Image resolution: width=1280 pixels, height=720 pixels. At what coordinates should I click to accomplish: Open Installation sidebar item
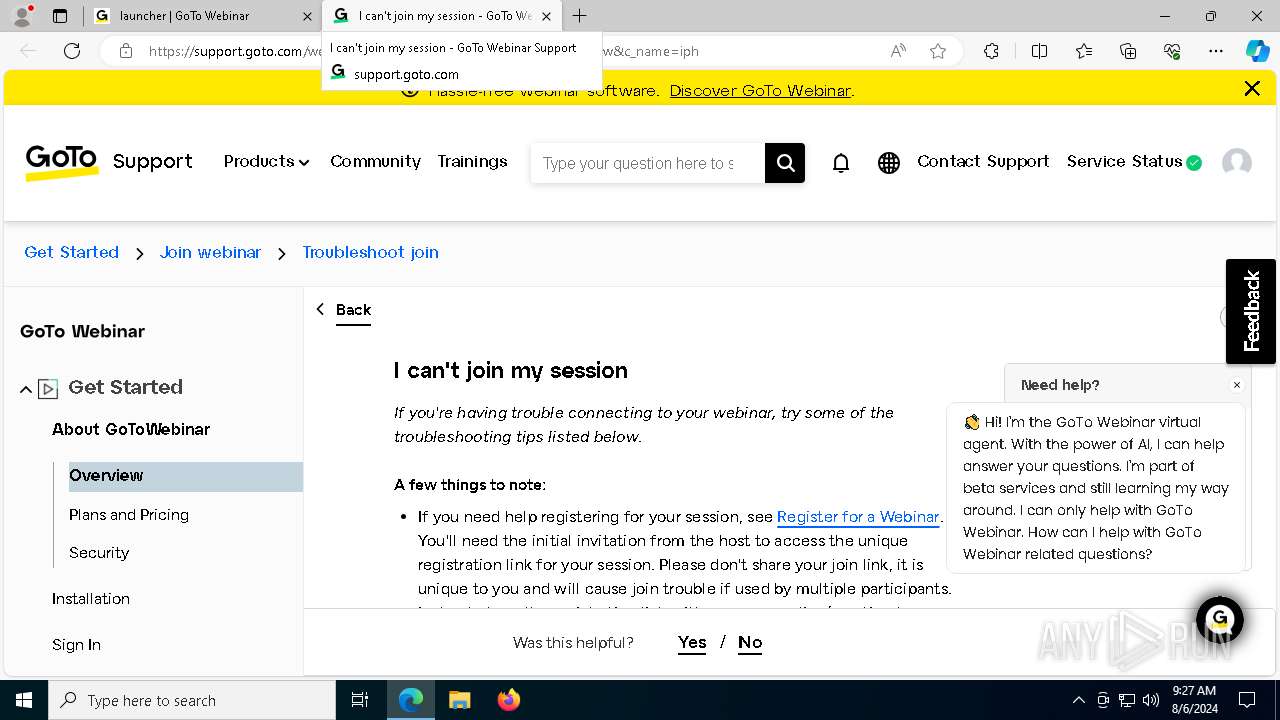[91, 599]
